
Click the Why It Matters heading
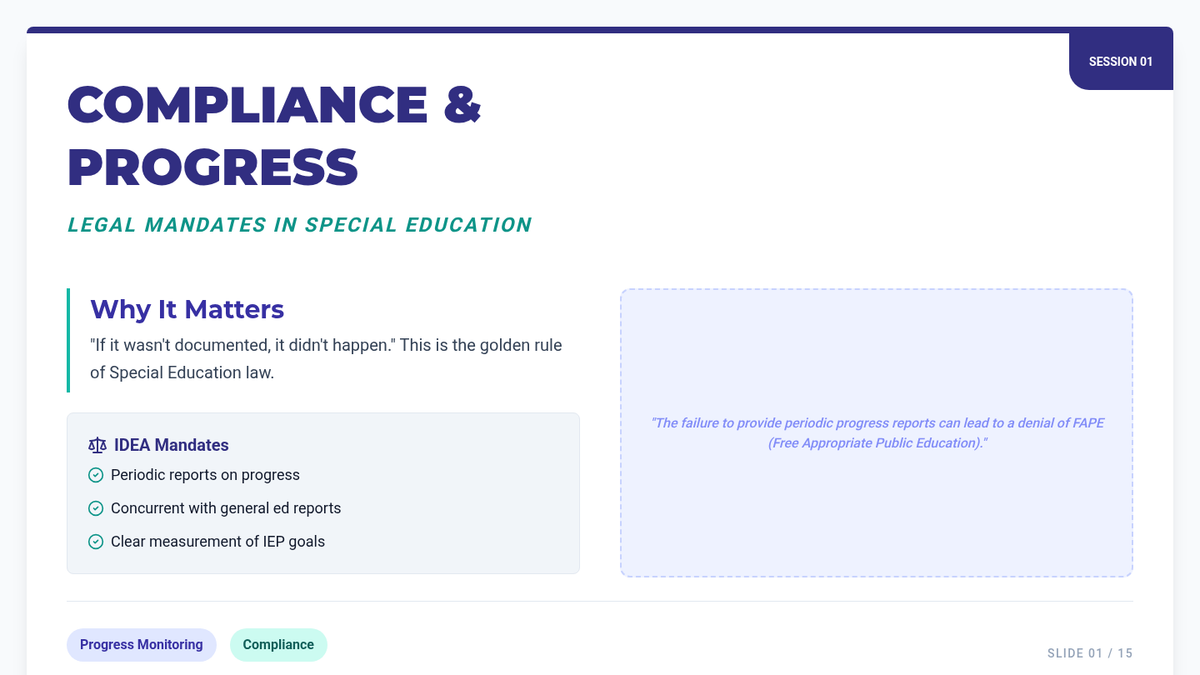[x=187, y=309]
